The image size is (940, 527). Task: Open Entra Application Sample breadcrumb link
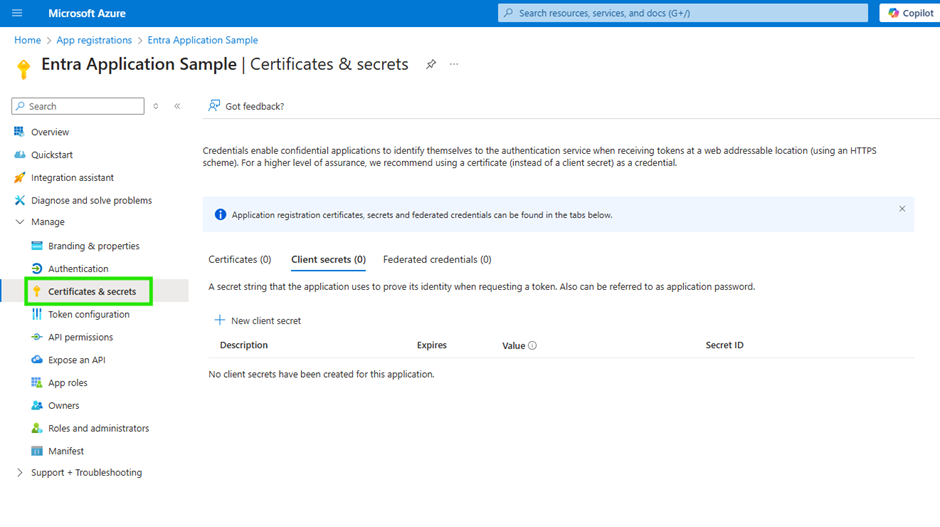(203, 40)
